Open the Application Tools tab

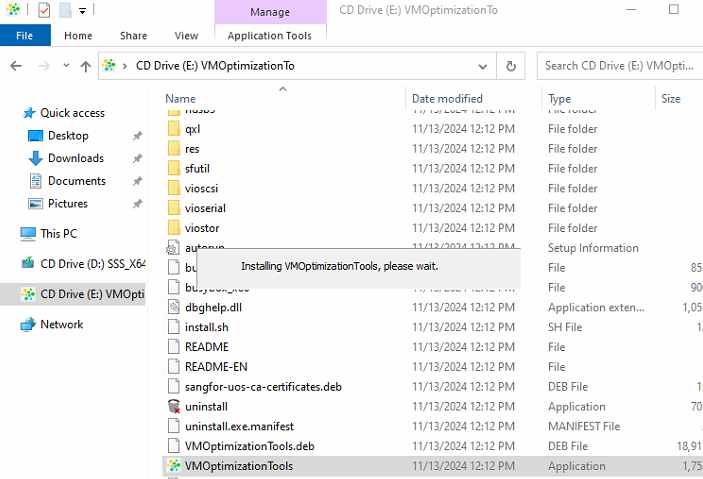pos(269,35)
